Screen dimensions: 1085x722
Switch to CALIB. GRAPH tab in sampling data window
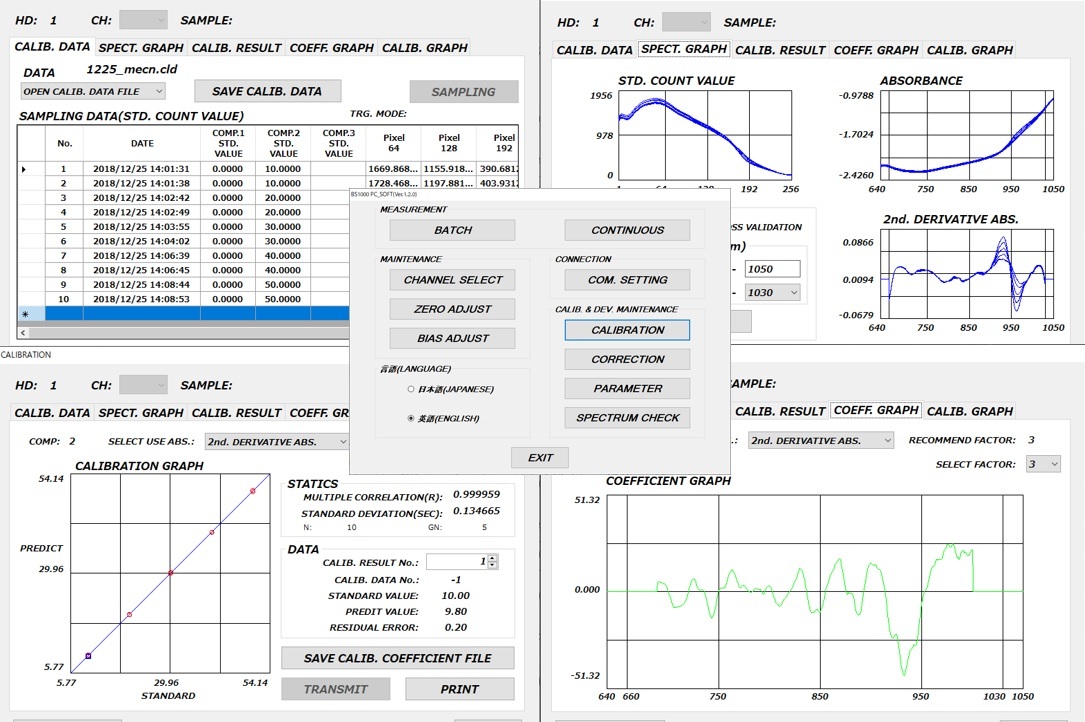(x=425, y=48)
